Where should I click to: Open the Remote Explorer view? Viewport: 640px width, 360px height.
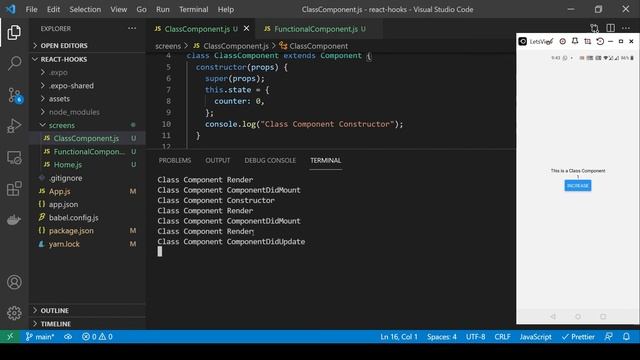coord(14,158)
